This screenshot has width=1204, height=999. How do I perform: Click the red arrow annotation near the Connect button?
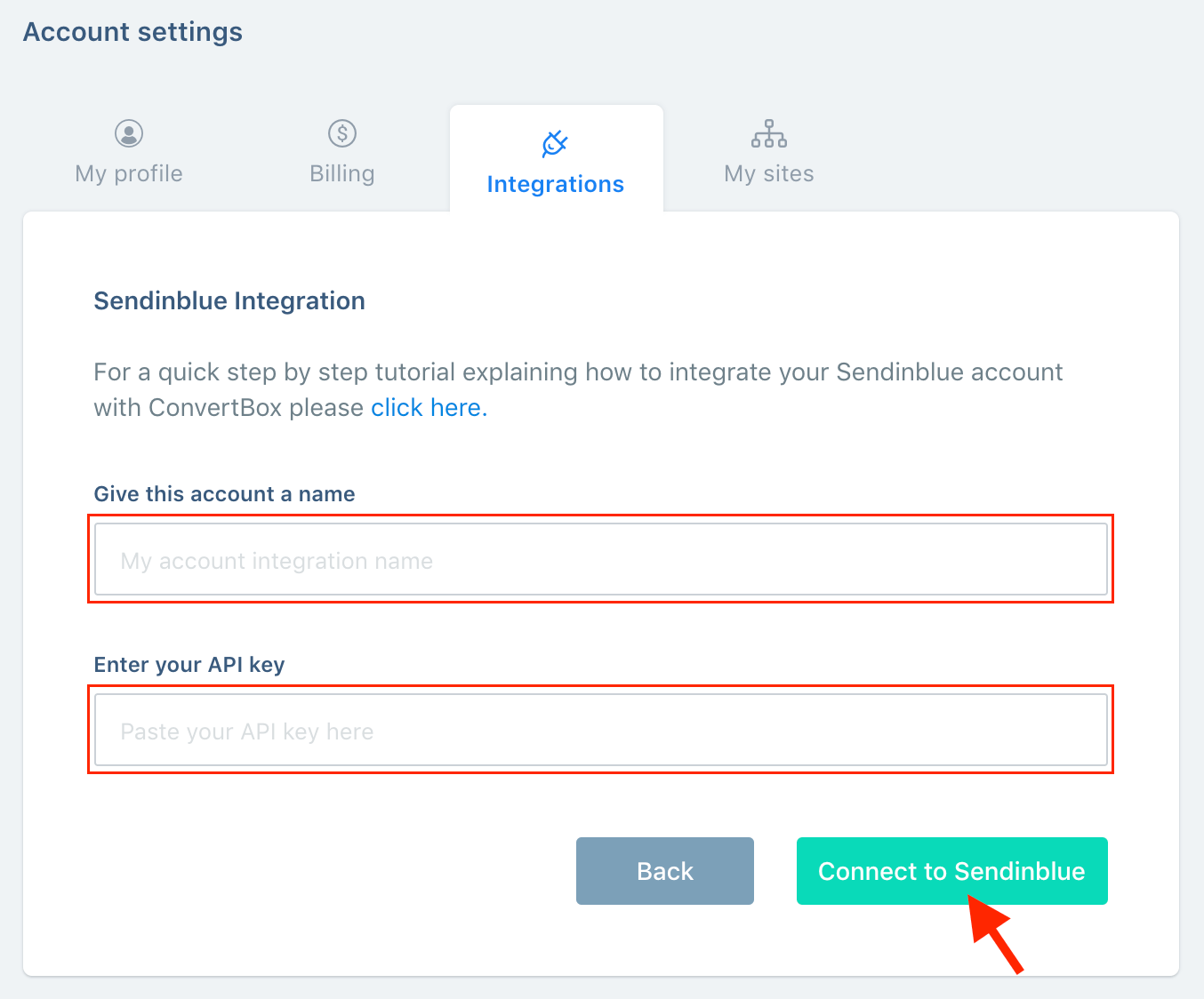click(x=996, y=933)
